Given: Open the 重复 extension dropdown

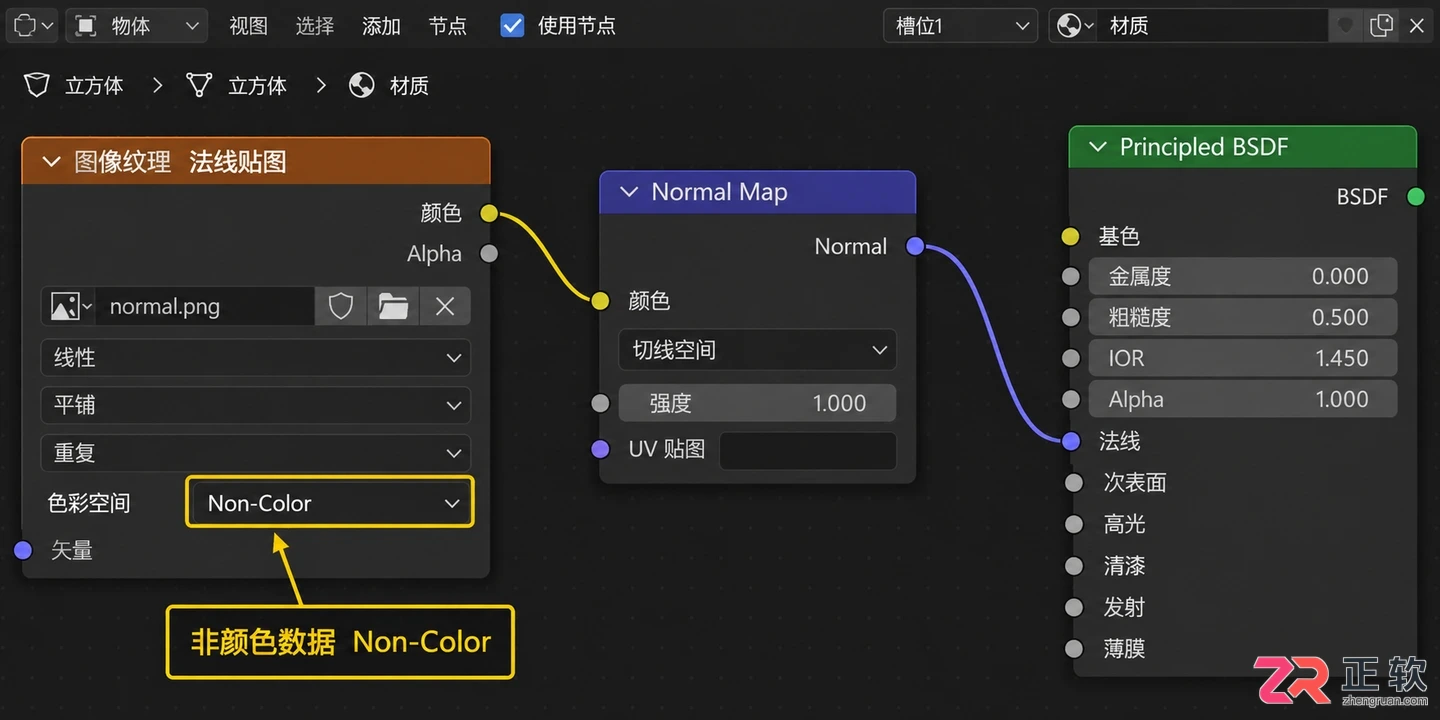Looking at the screenshot, I should pyautogui.click(x=256, y=453).
